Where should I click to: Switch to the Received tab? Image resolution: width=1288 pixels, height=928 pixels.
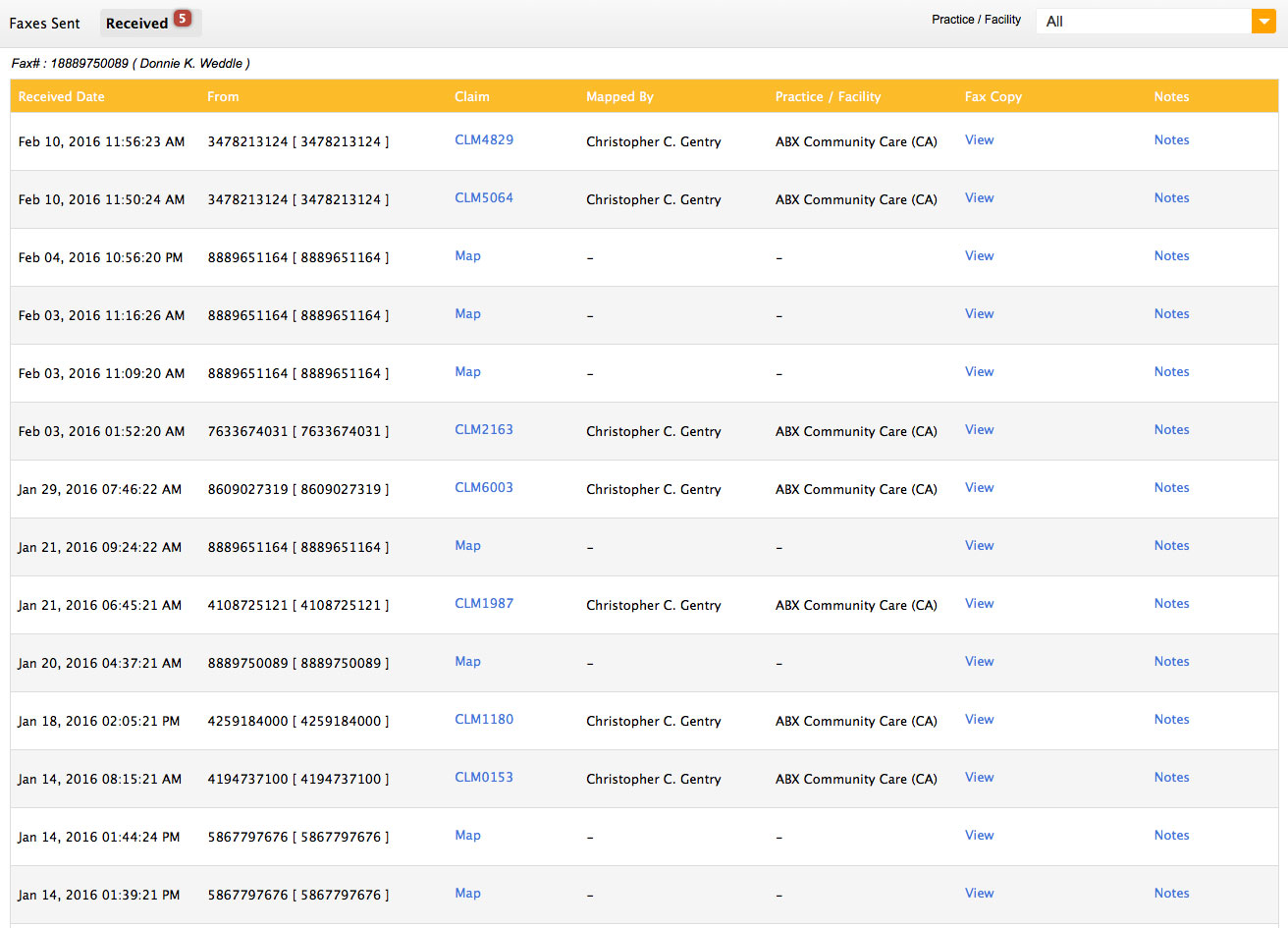point(136,23)
